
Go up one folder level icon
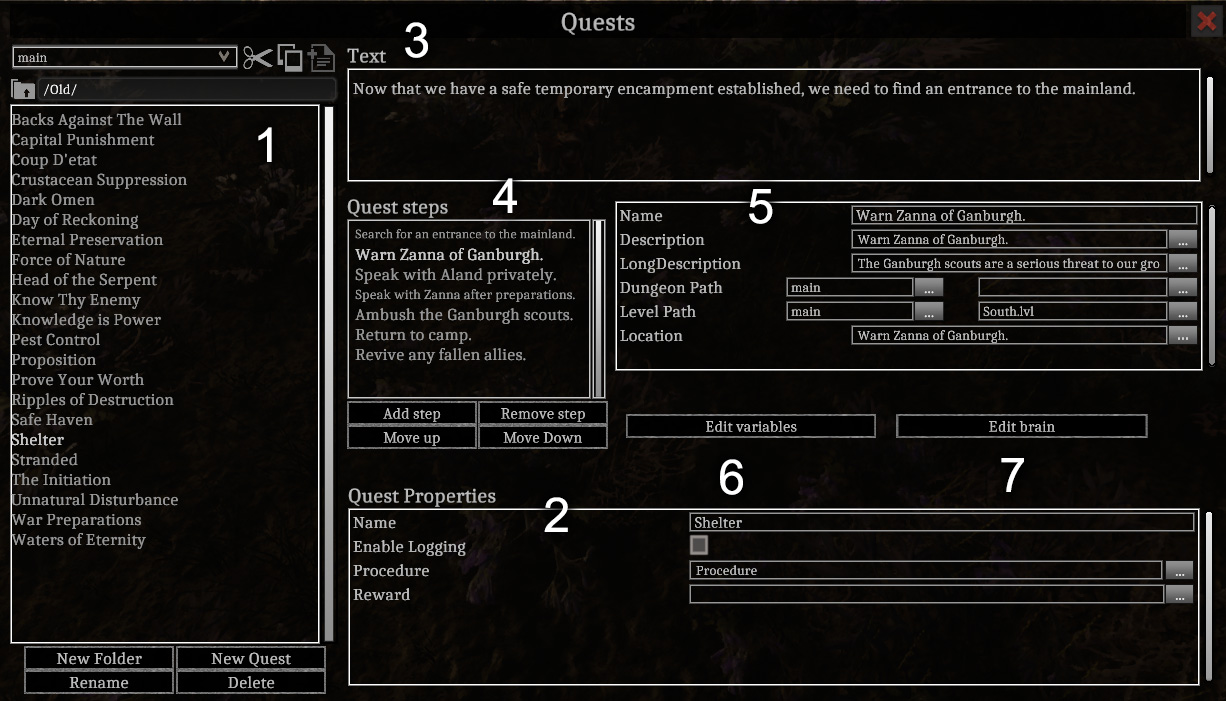[23, 90]
